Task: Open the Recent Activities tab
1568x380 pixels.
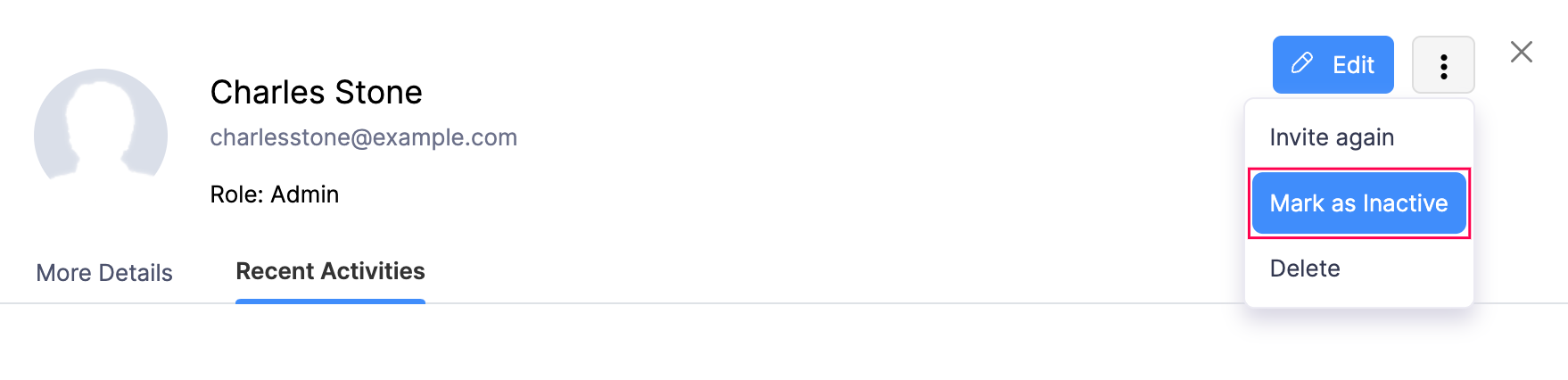Action: pos(330,271)
